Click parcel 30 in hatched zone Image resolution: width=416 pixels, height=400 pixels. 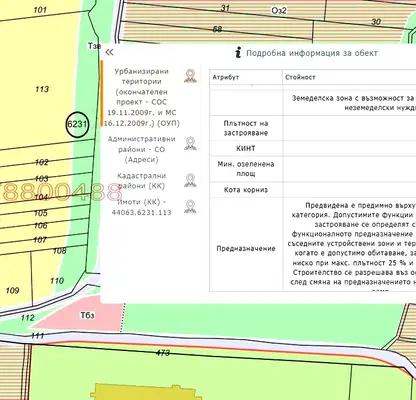click(376, 22)
